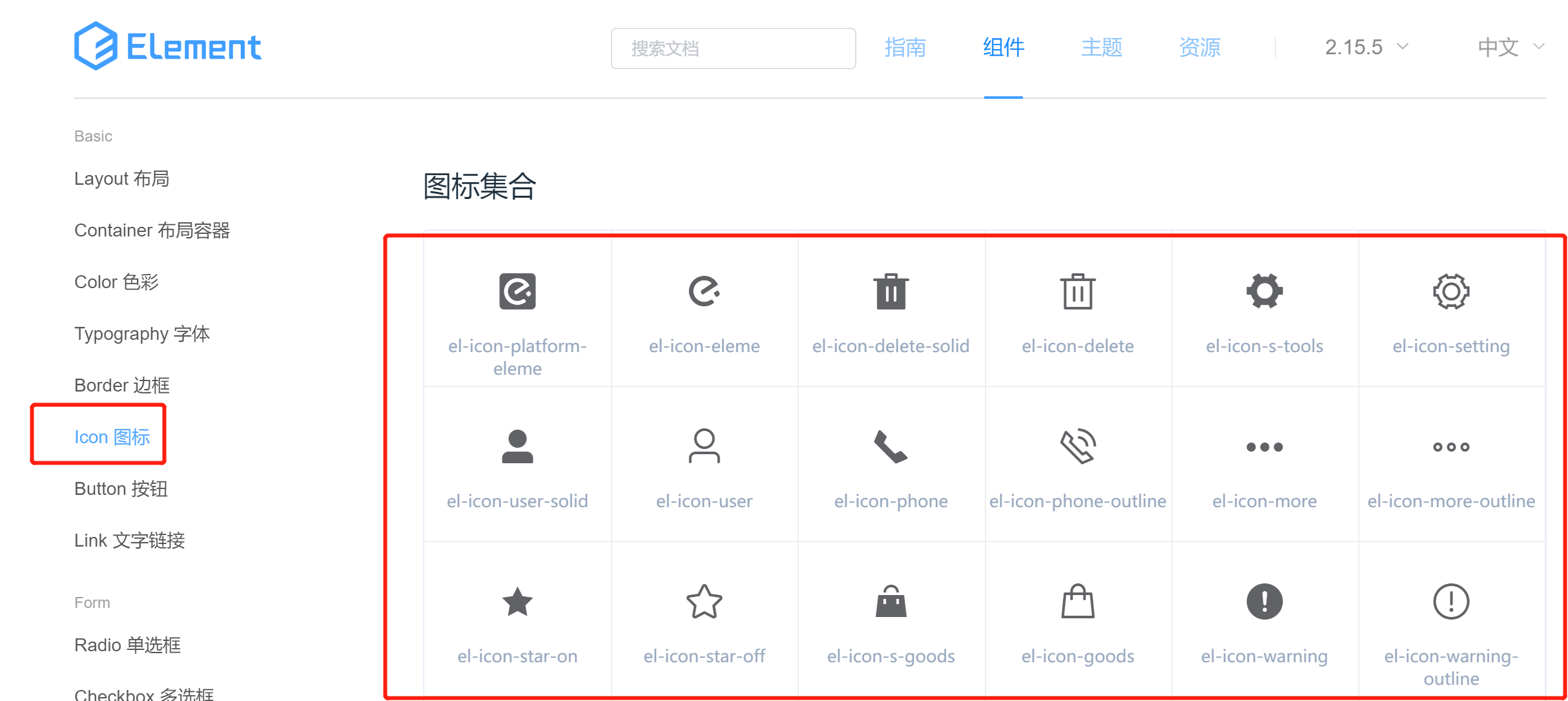1568x701 pixels.
Task: Select the solid warning exclamation icon
Action: [x=1264, y=602]
